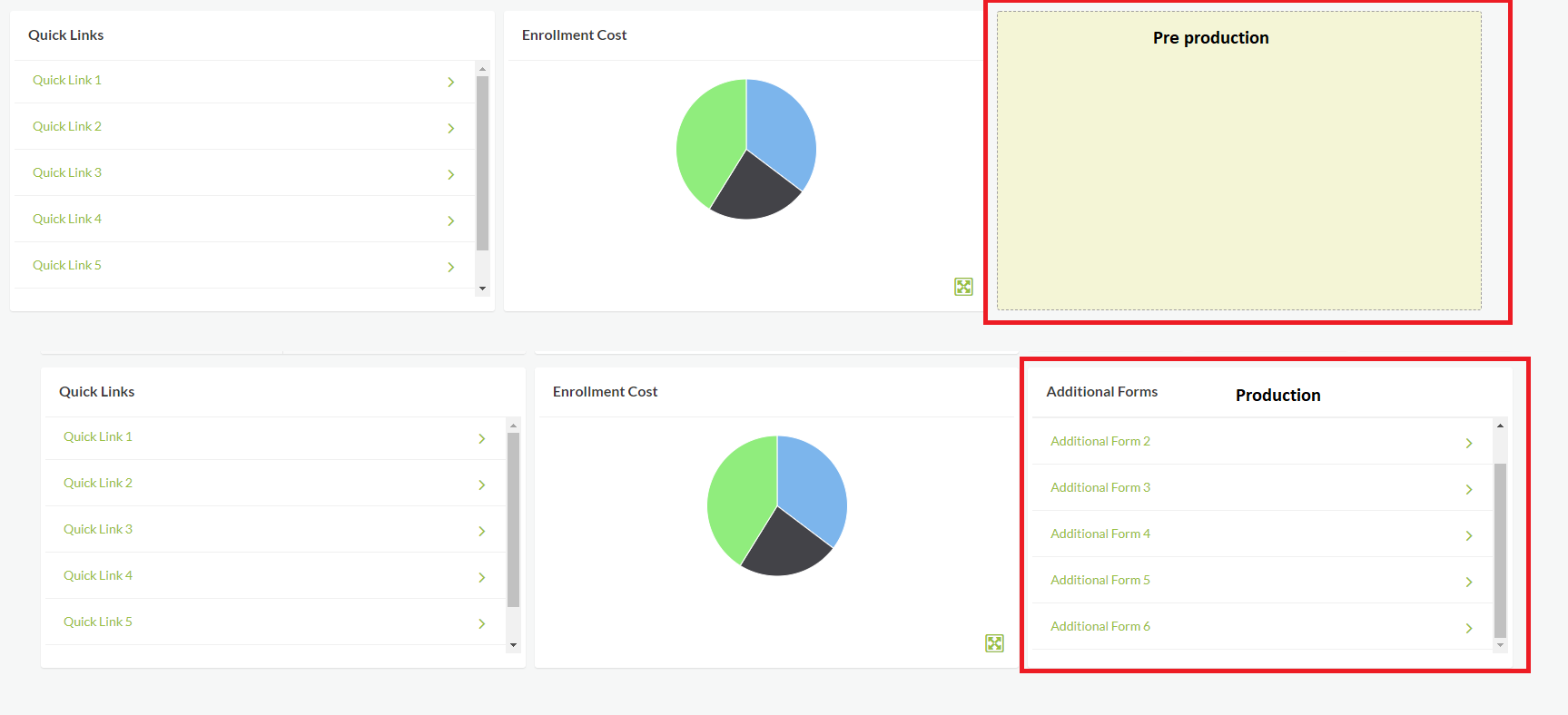Click the yellow Pre production placeholder panel

[x=1238, y=172]
